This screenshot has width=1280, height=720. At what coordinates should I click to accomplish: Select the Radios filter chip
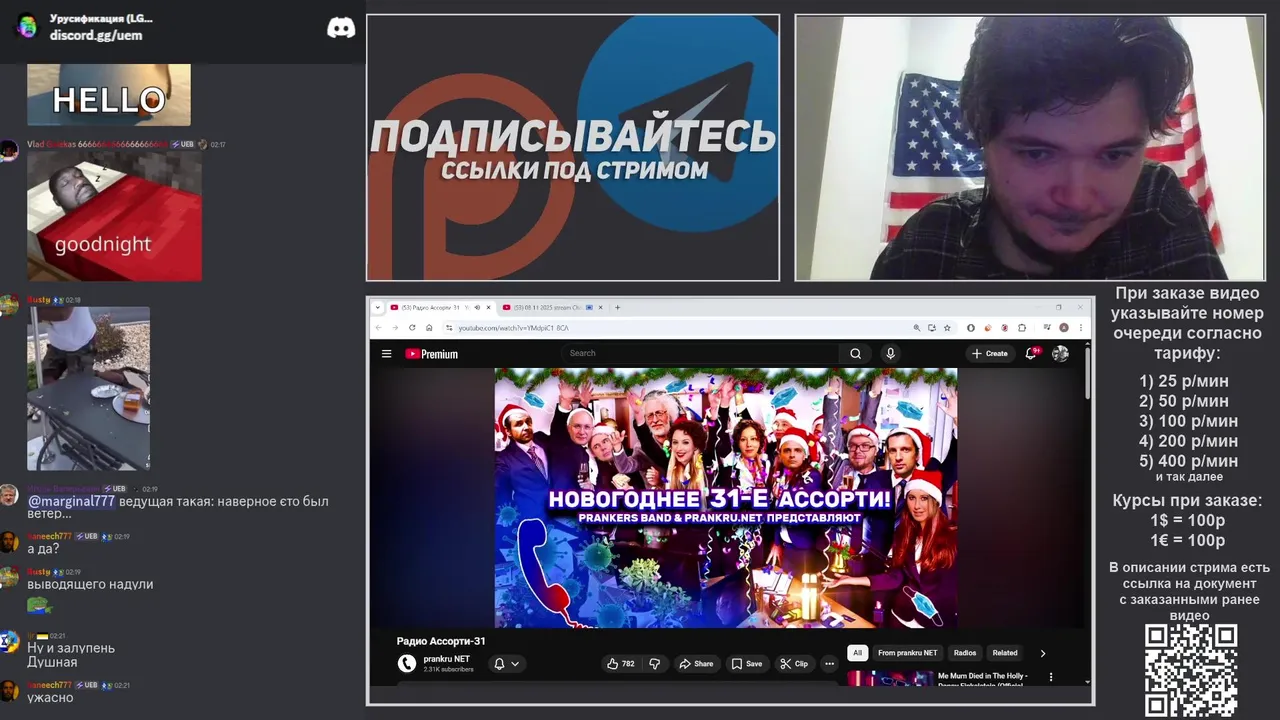pos(965,653)
